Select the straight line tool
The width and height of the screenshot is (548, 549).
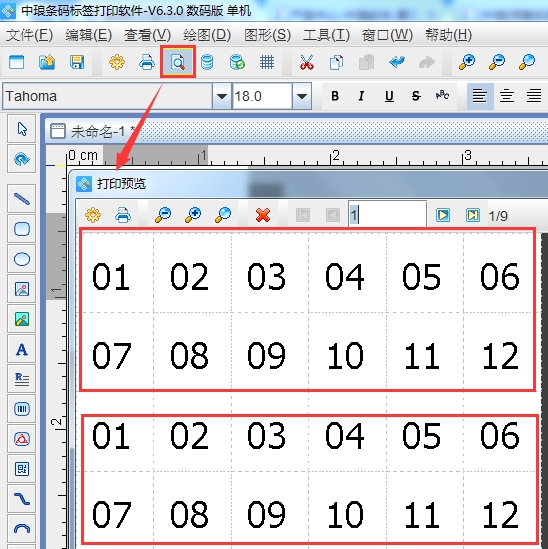(22, 199)
